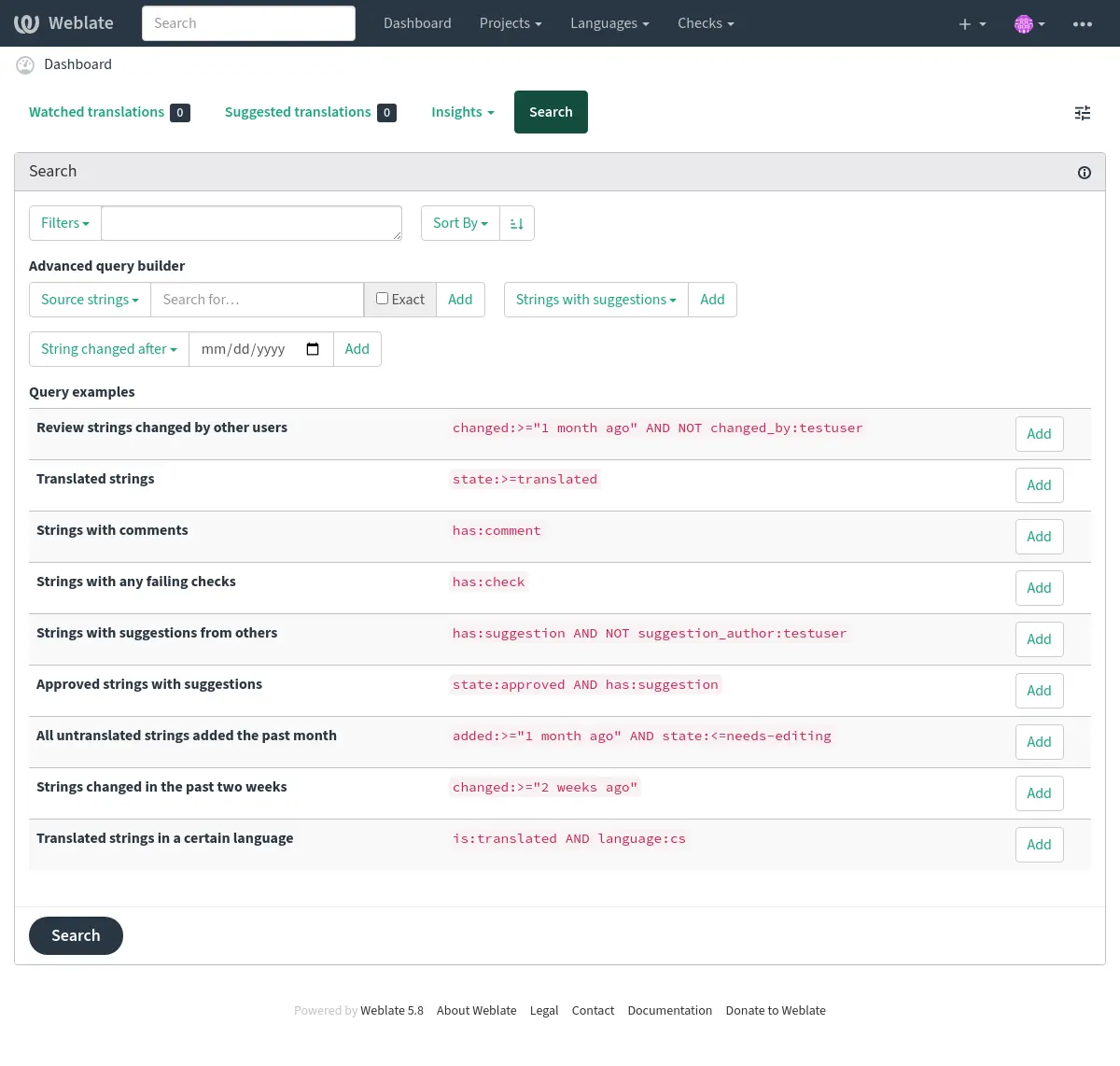The image size is (1120, 1066).
Task: Add Strings with any failing checks query
Action: coord(1039,588)
